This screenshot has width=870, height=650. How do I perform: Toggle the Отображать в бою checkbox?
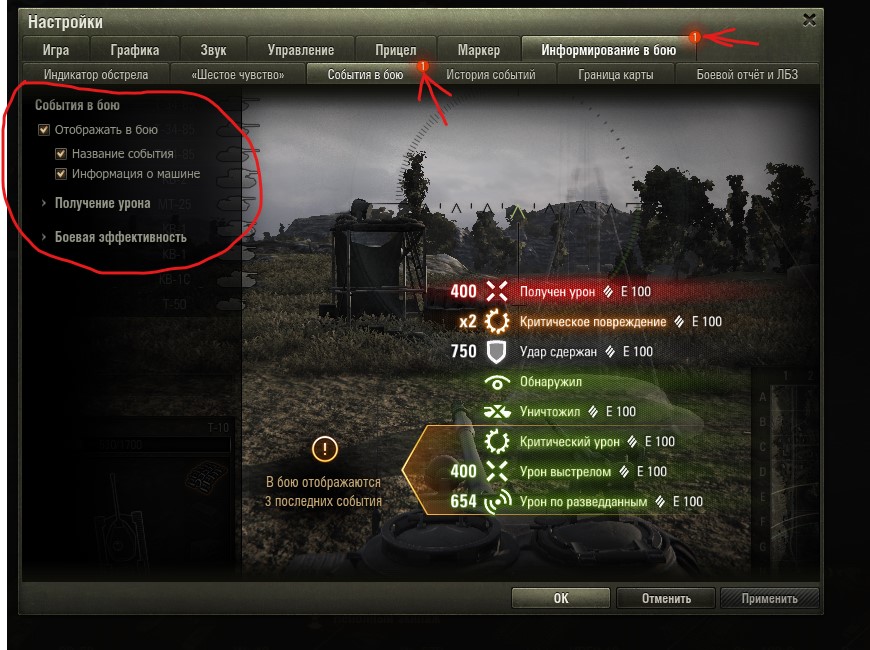[x=44, y=130]
